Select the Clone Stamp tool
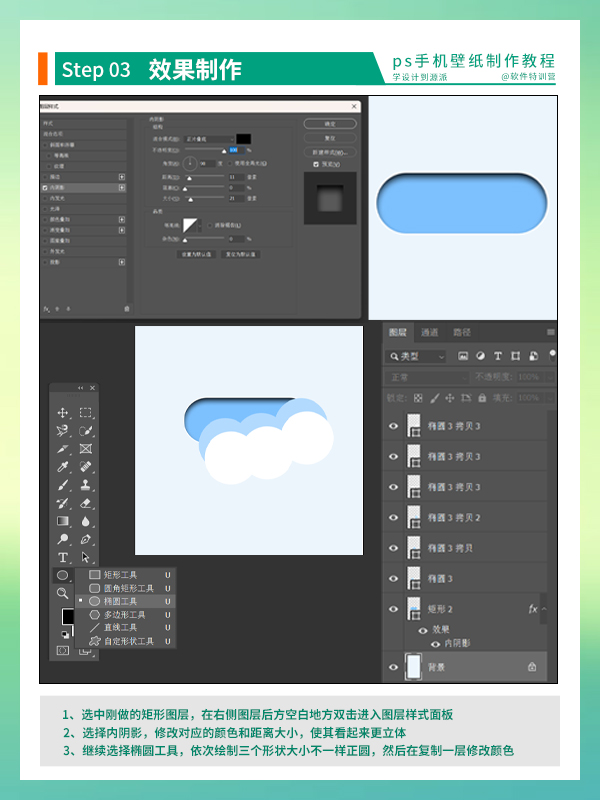 [86, 485]
